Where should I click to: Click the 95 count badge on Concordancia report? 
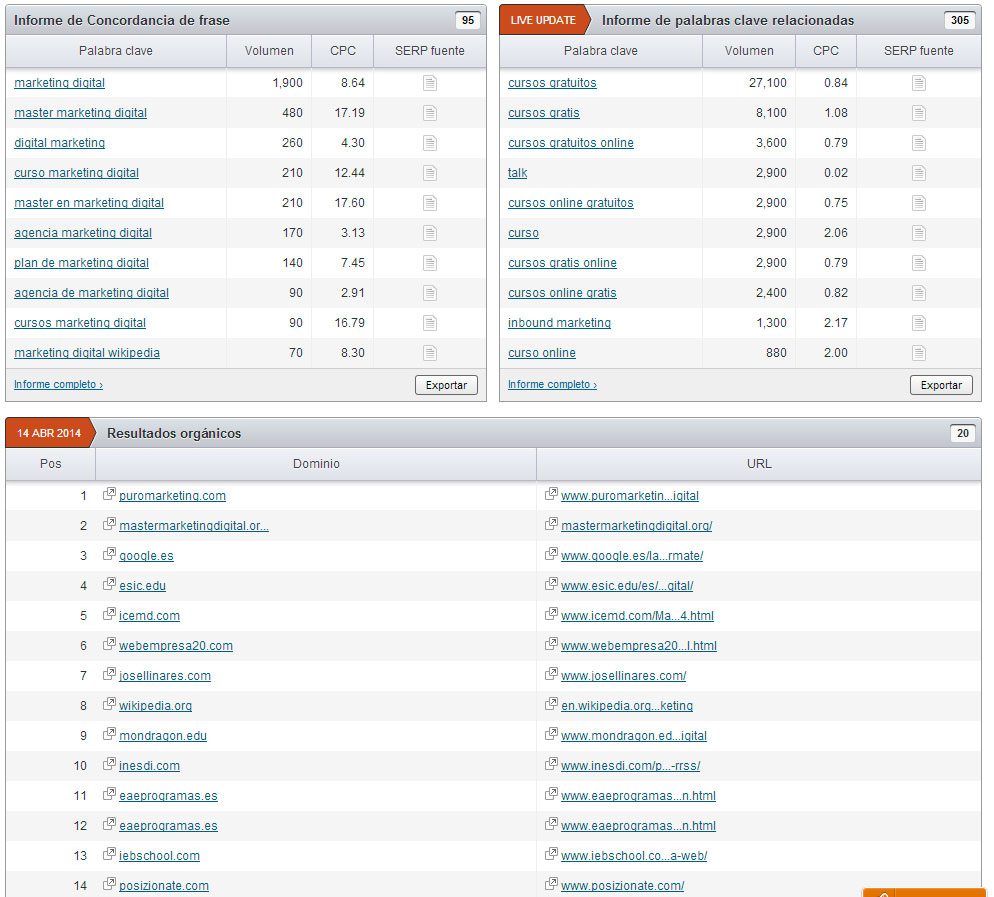tap(468, 20)
